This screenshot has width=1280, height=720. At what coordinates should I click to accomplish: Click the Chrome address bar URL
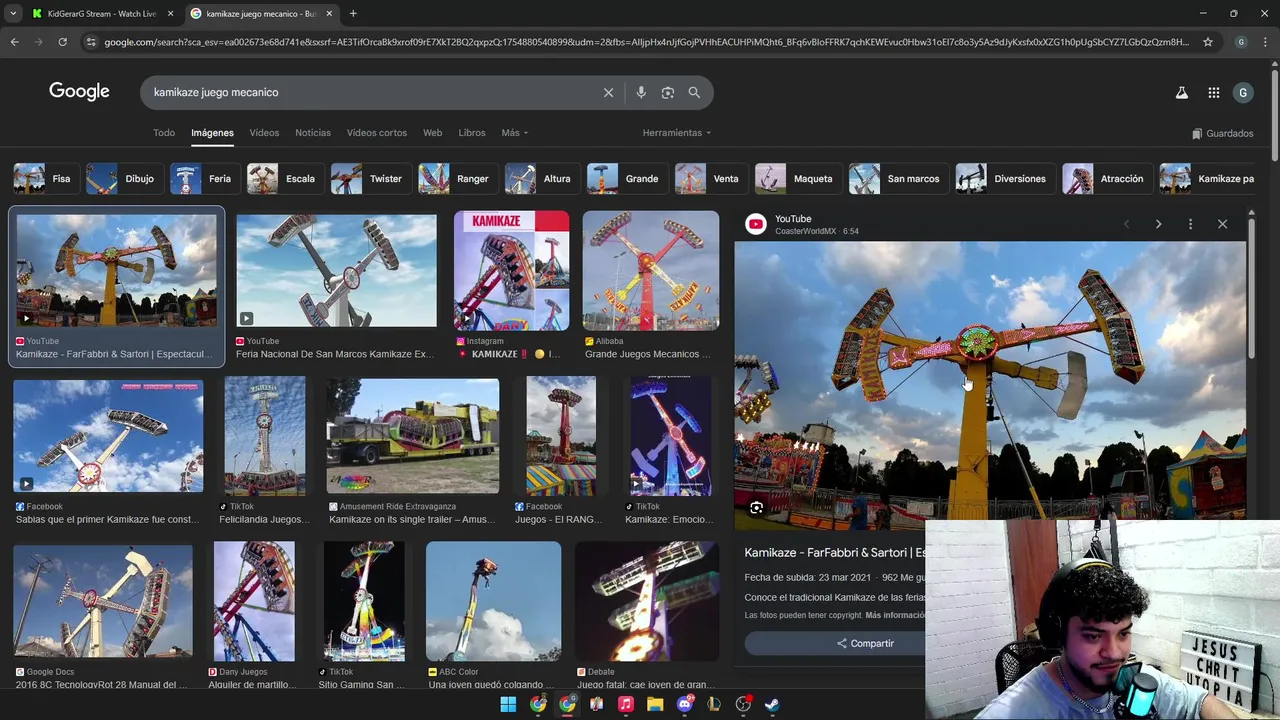(646, 42)
